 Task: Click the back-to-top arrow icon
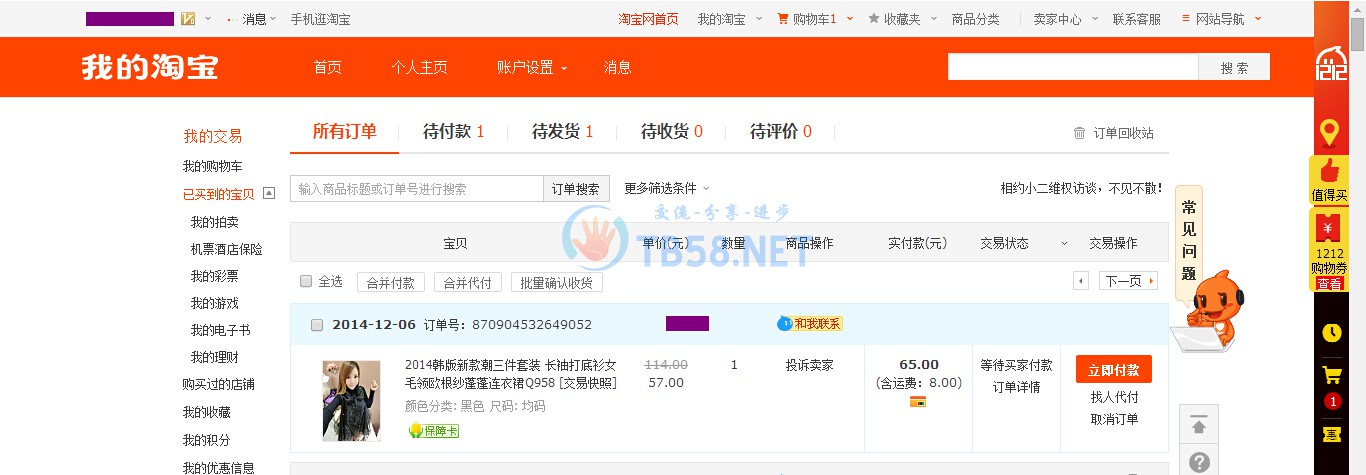tap(1199, 425)
